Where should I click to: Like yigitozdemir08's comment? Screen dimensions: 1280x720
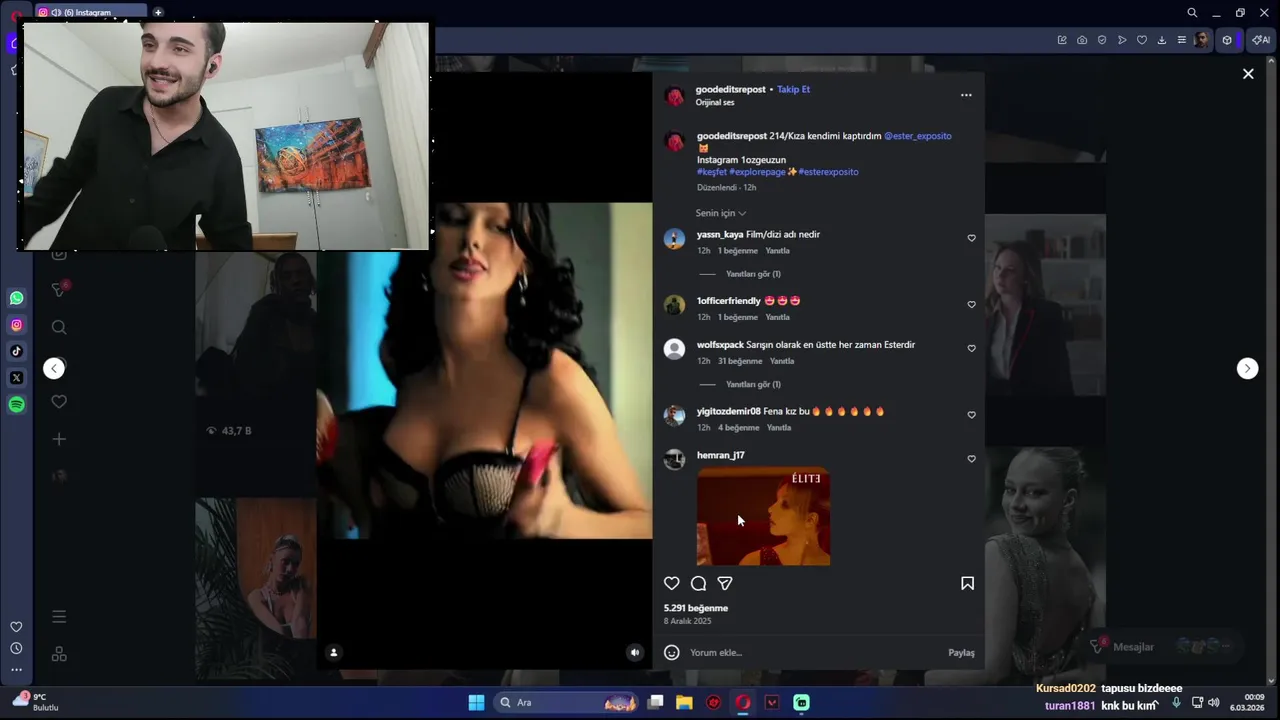click(971, 414)
